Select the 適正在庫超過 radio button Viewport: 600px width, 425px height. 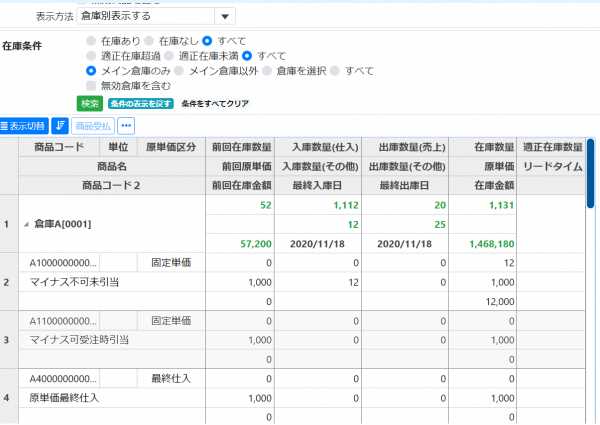[91, 56]
